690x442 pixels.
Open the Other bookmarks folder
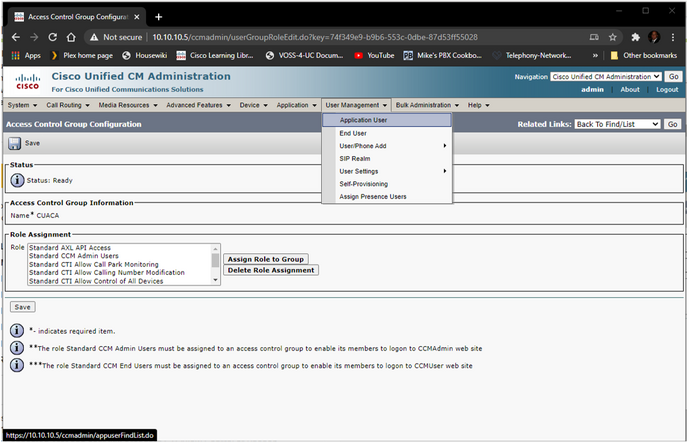[644, 55]
